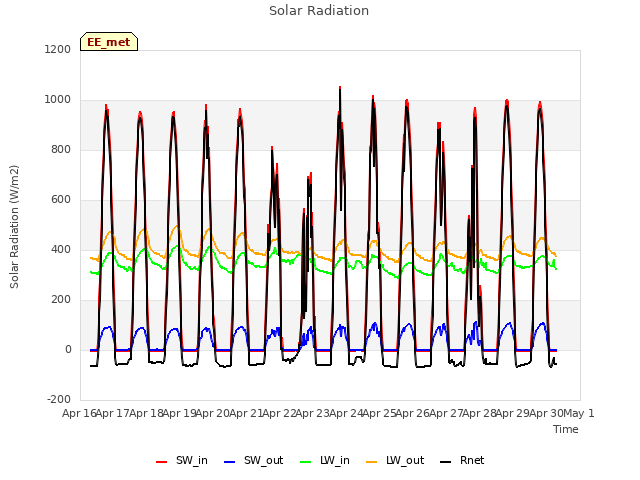
Task: Click the tallest Rnet spike on Apr 24
Action: [340, 91]
